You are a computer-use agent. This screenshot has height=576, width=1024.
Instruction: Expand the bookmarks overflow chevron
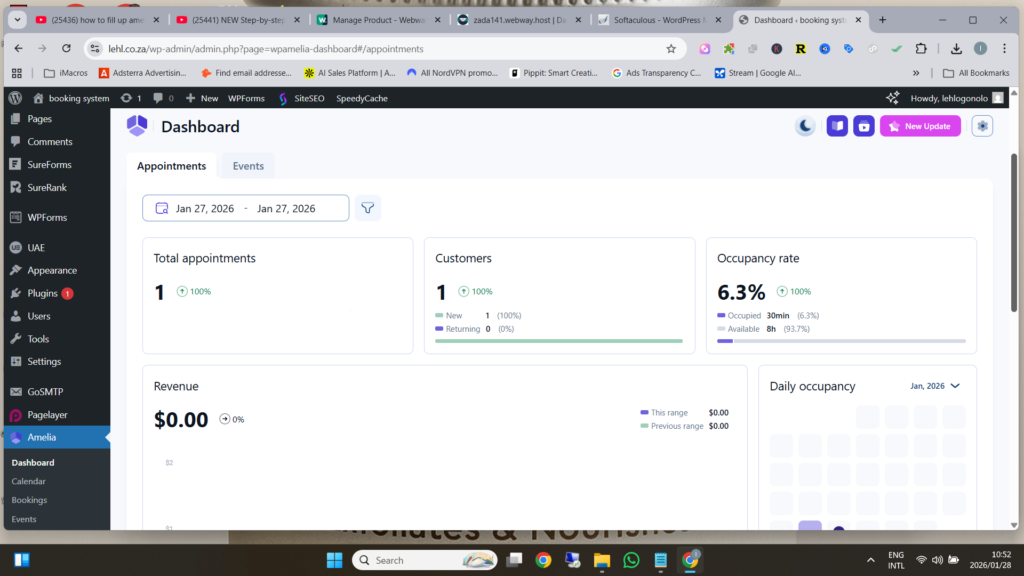(x=916, y=73)
